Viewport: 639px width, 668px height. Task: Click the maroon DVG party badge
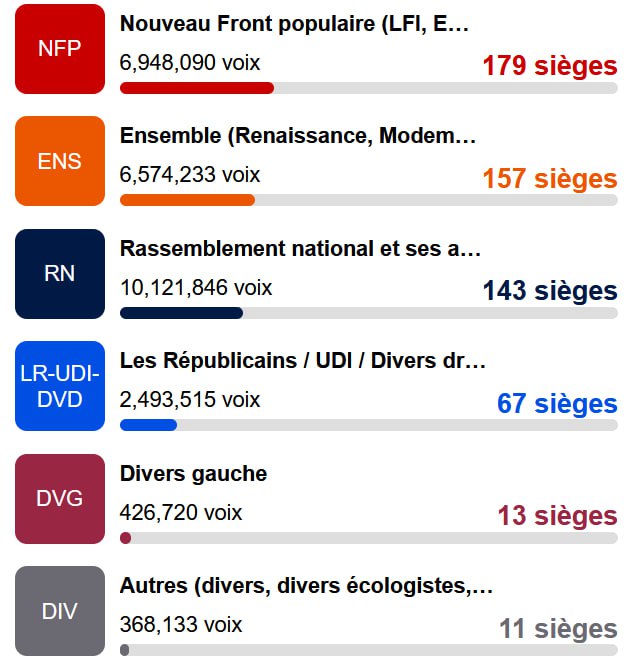(x=60, y=498)
